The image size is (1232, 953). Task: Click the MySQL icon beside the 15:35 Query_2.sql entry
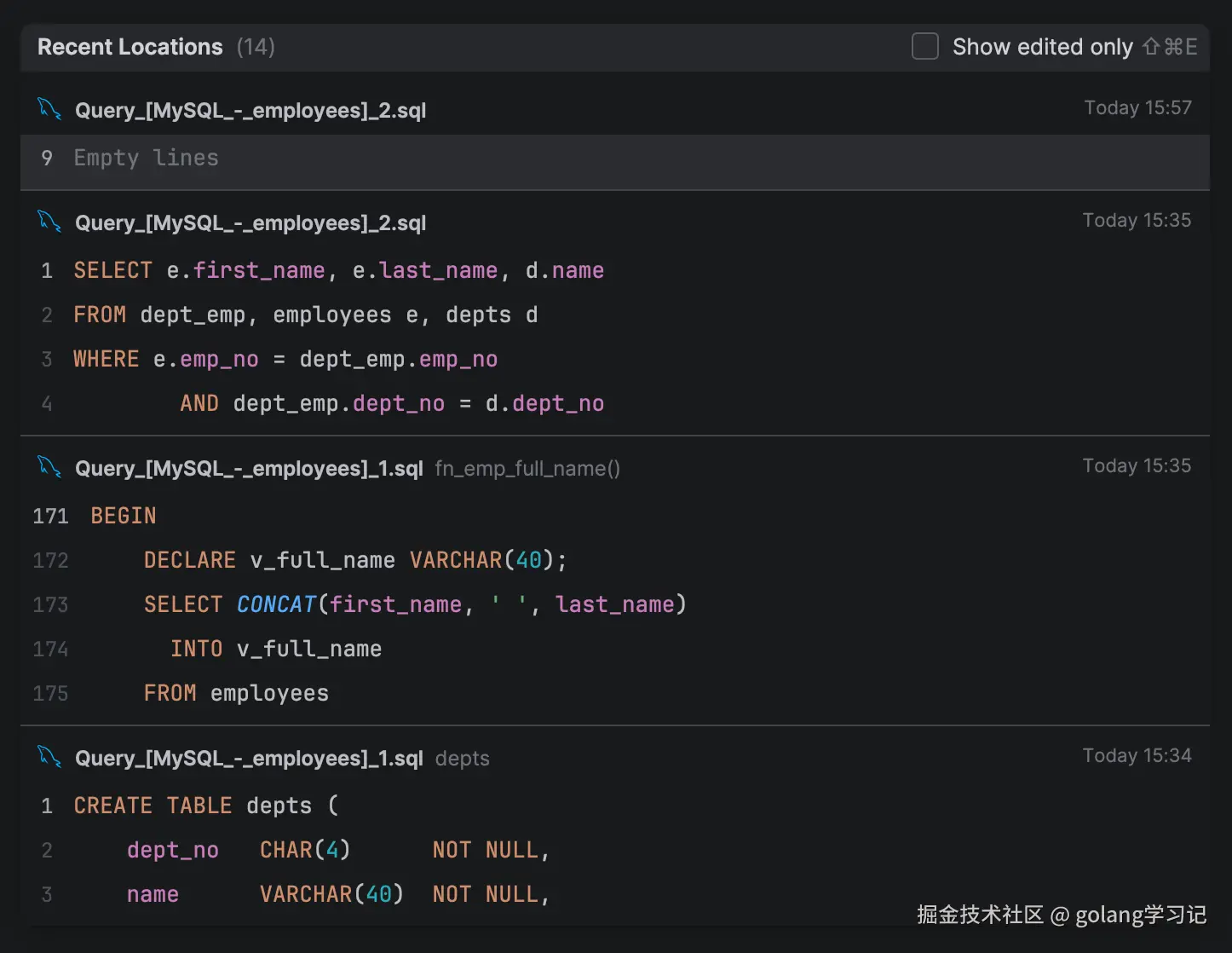[49, 222]
